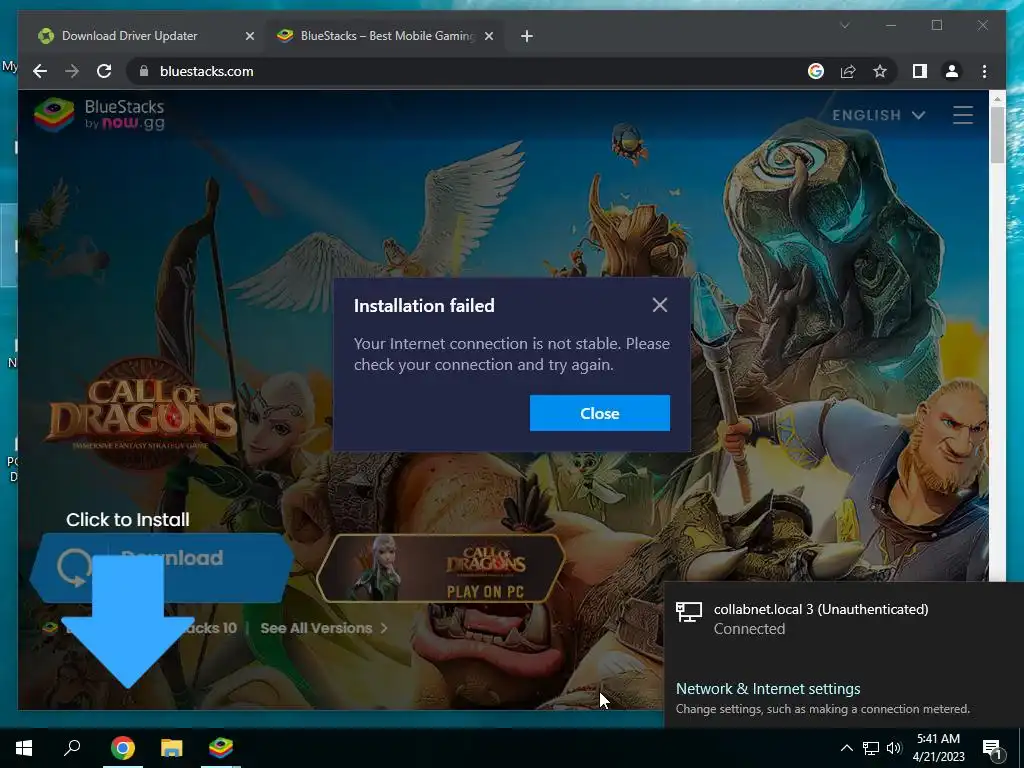This screenshot has height=768, width=1024.
Task: Open See All Versions link
Action: pyautogui.click(x=324, y=628)
